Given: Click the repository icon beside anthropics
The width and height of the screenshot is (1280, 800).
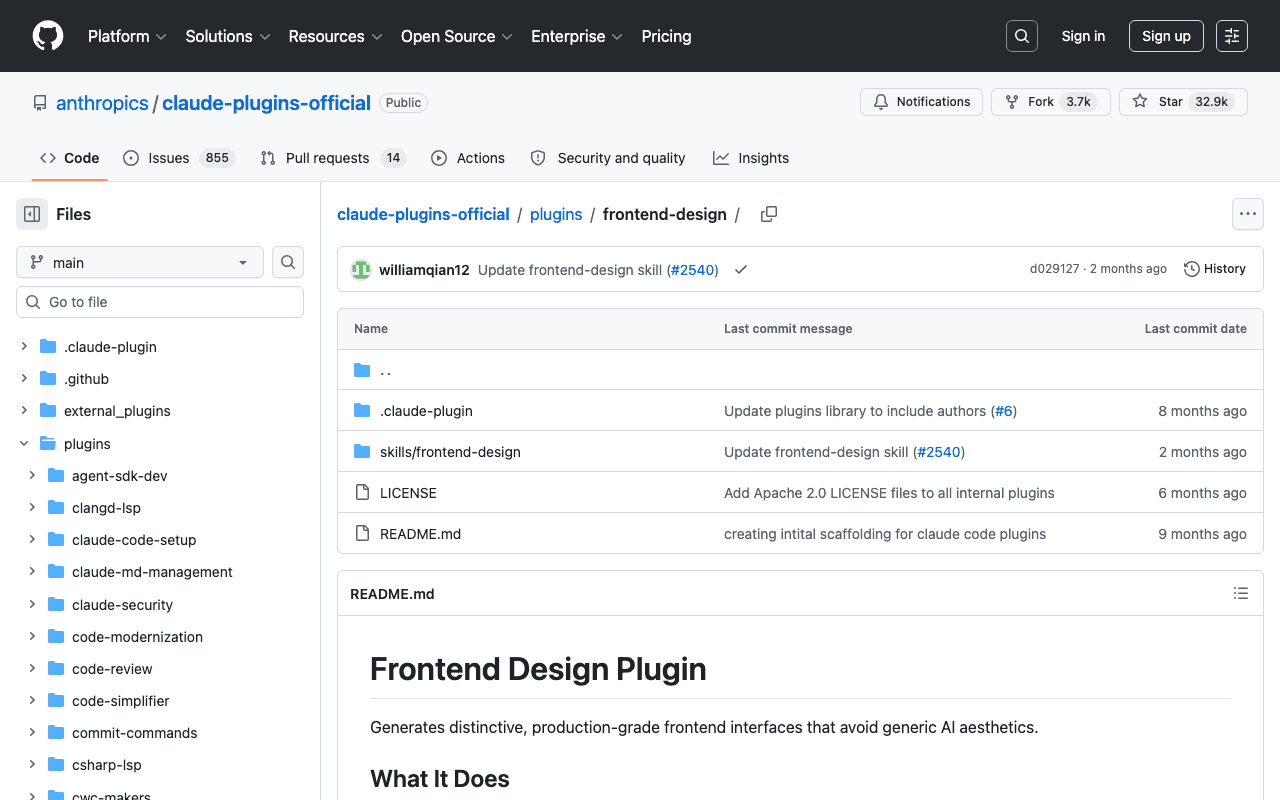Looking at the screenshot, I should (40, 103).
